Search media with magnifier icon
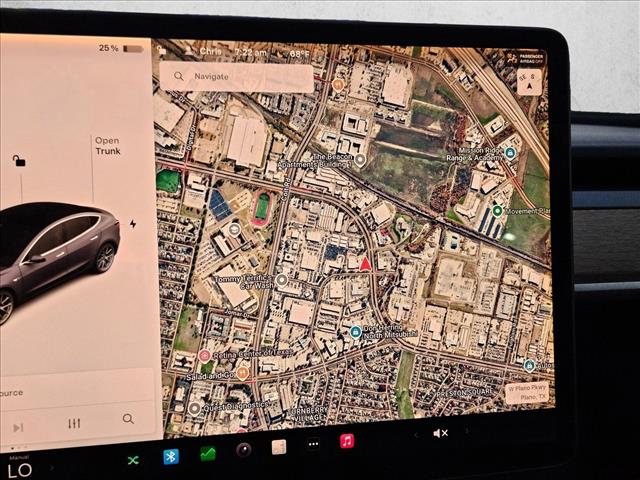Viewport: 640px width, 480px height. click(x=128, y=419)
